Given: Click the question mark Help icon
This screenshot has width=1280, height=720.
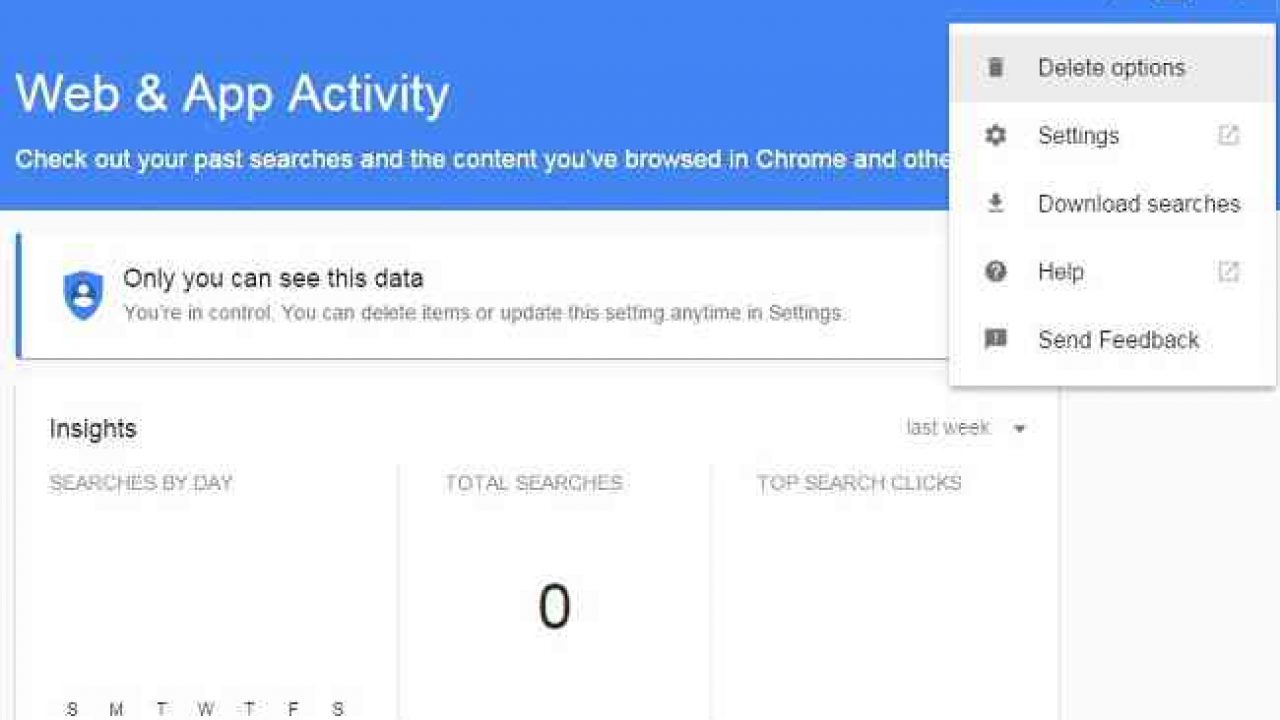Looking at the screenshot, I should click(x=995, y=272).
